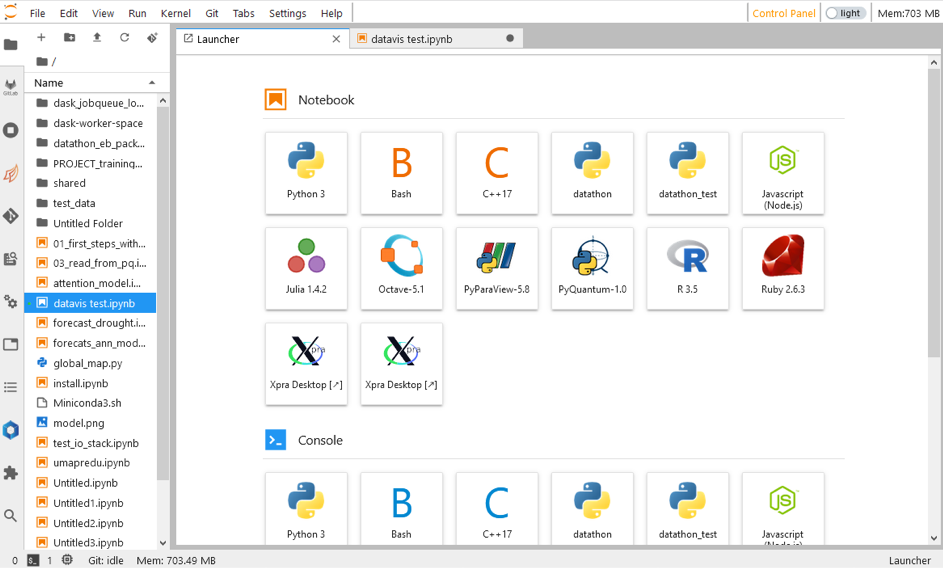Launch a PyParaView-5.8 notebook

(x=497, y=268)
